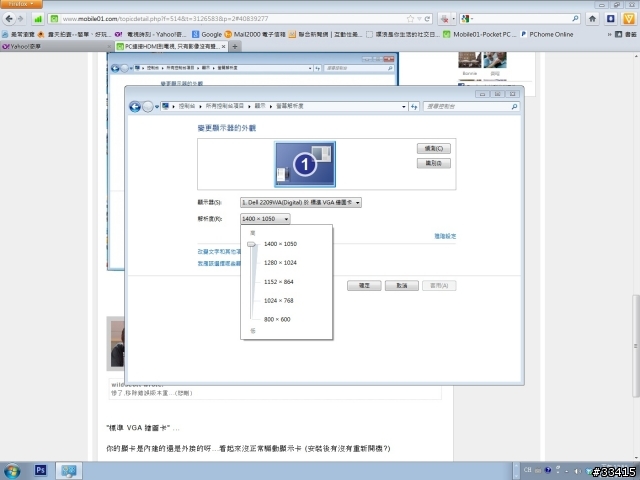The image size is (640, 480).
Task: Choose the 1152 × 864 resolution entry
Action: [278, 282]
